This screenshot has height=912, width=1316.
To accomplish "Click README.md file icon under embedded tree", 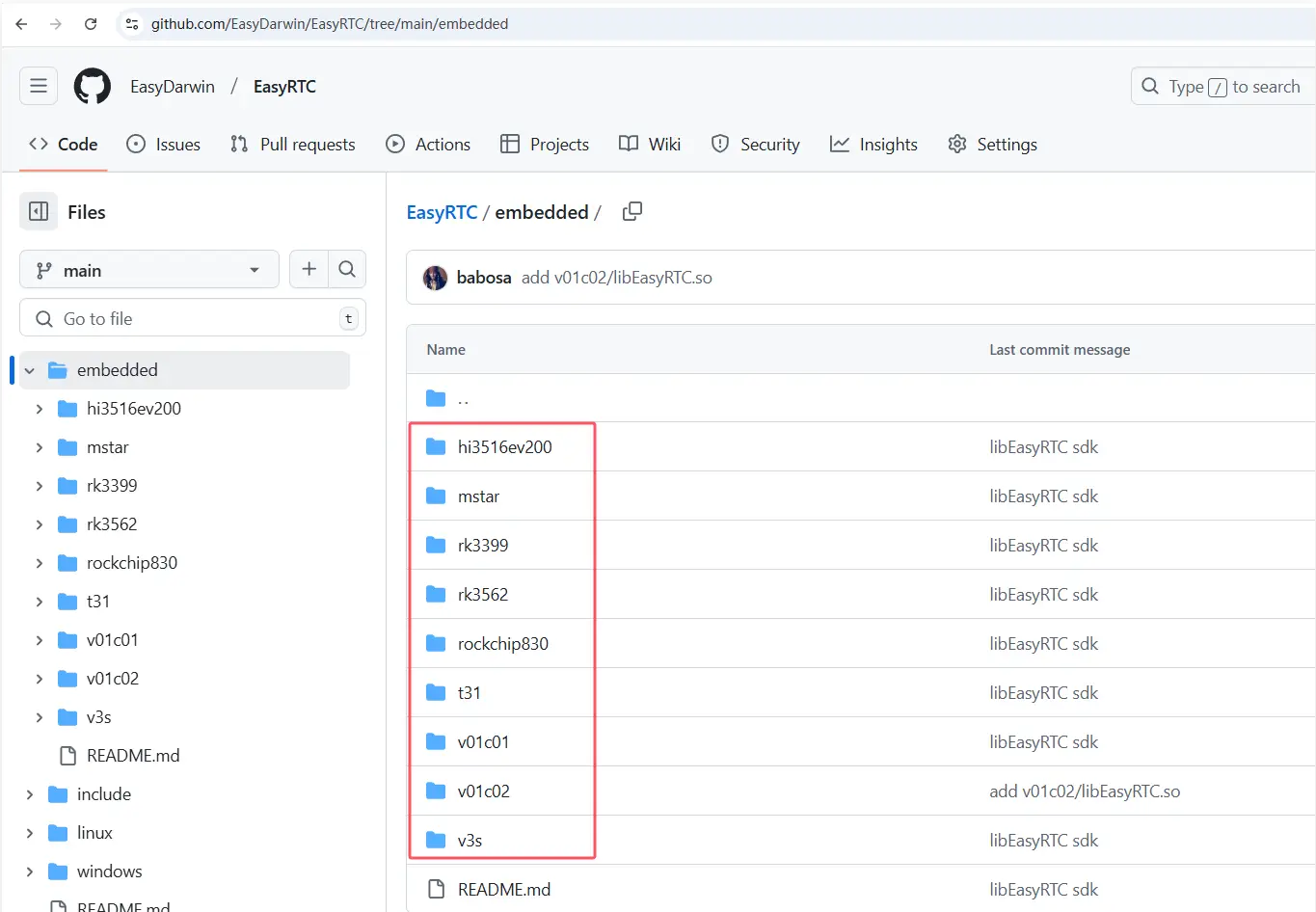I will (x=67, y=755).
